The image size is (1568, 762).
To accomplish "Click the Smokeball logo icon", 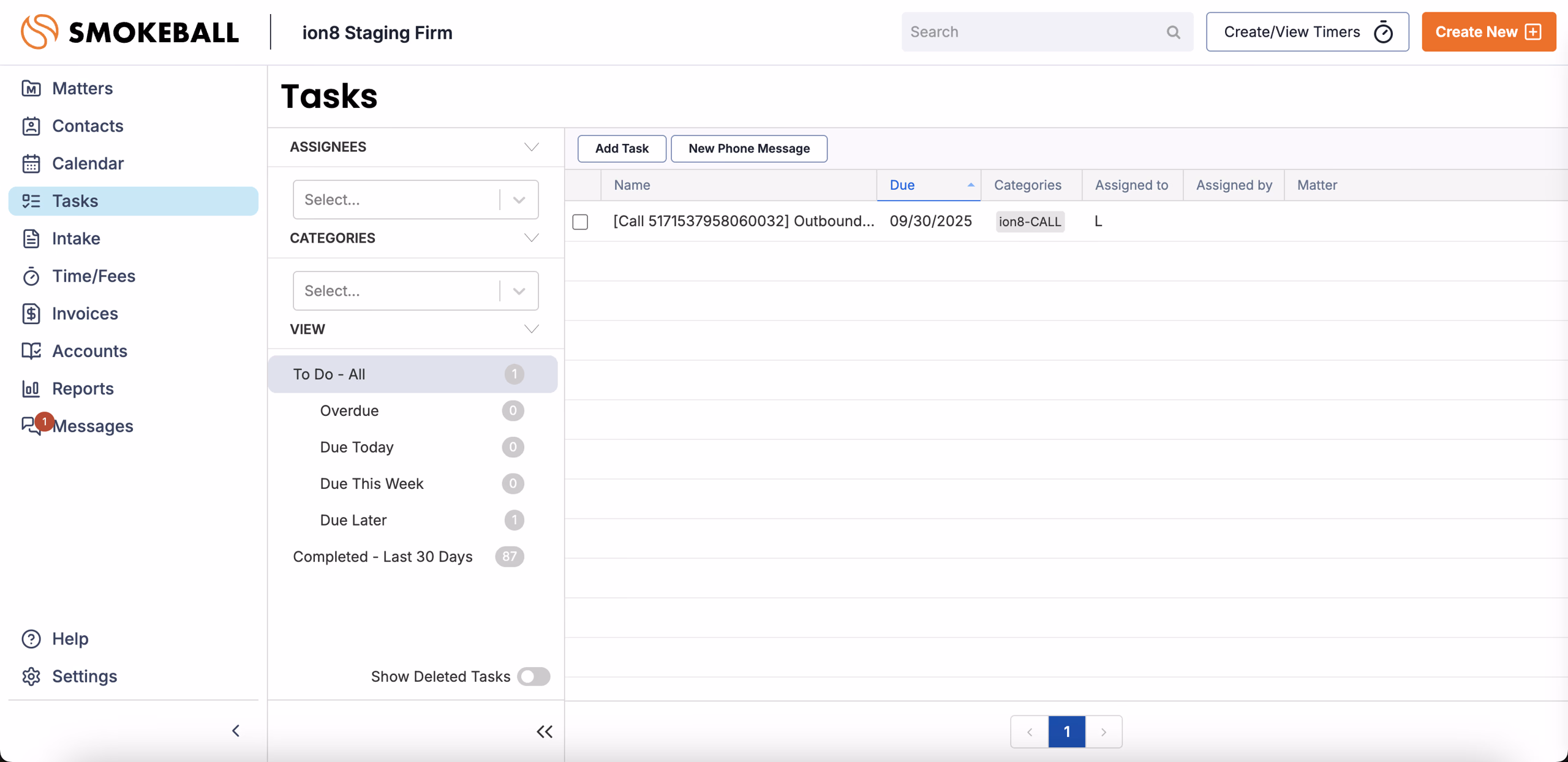I will 39,32.
